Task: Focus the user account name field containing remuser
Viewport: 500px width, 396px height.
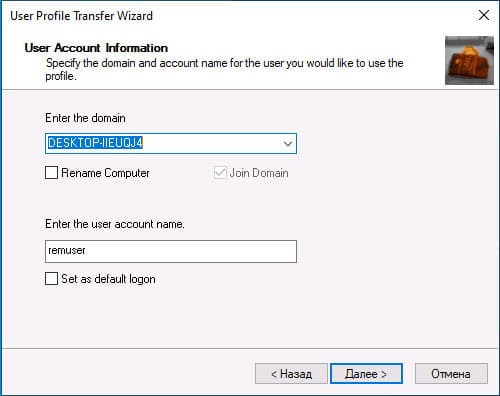Action: [x=171, y=251]
